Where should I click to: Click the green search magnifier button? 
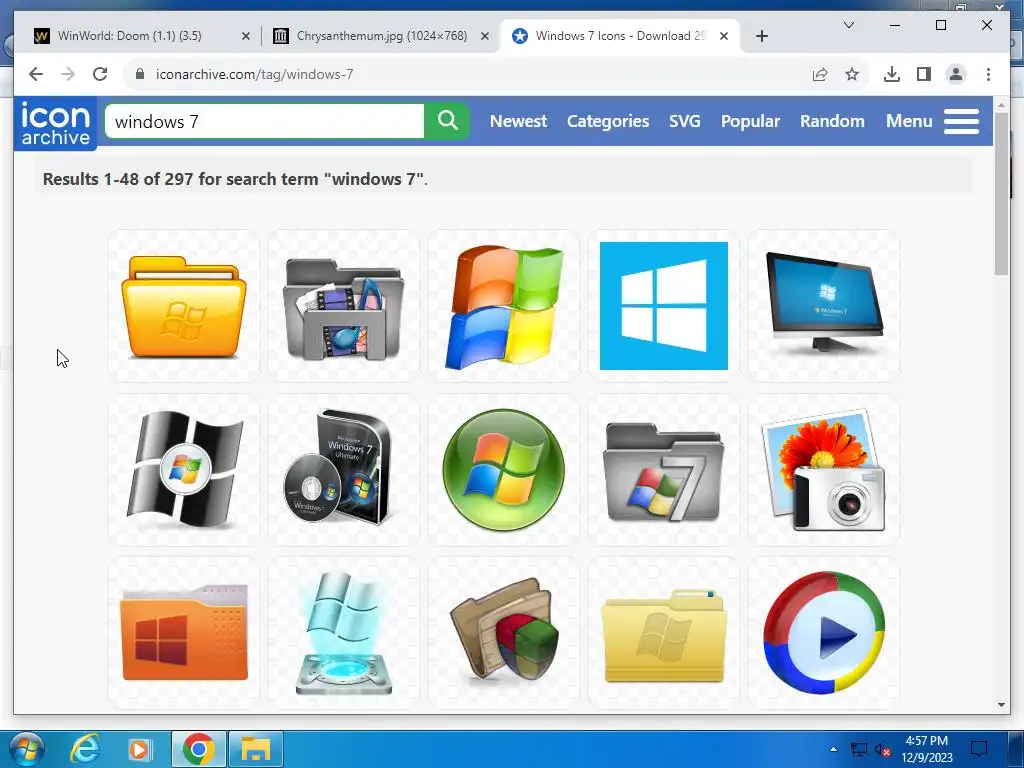tap(447, 121)
